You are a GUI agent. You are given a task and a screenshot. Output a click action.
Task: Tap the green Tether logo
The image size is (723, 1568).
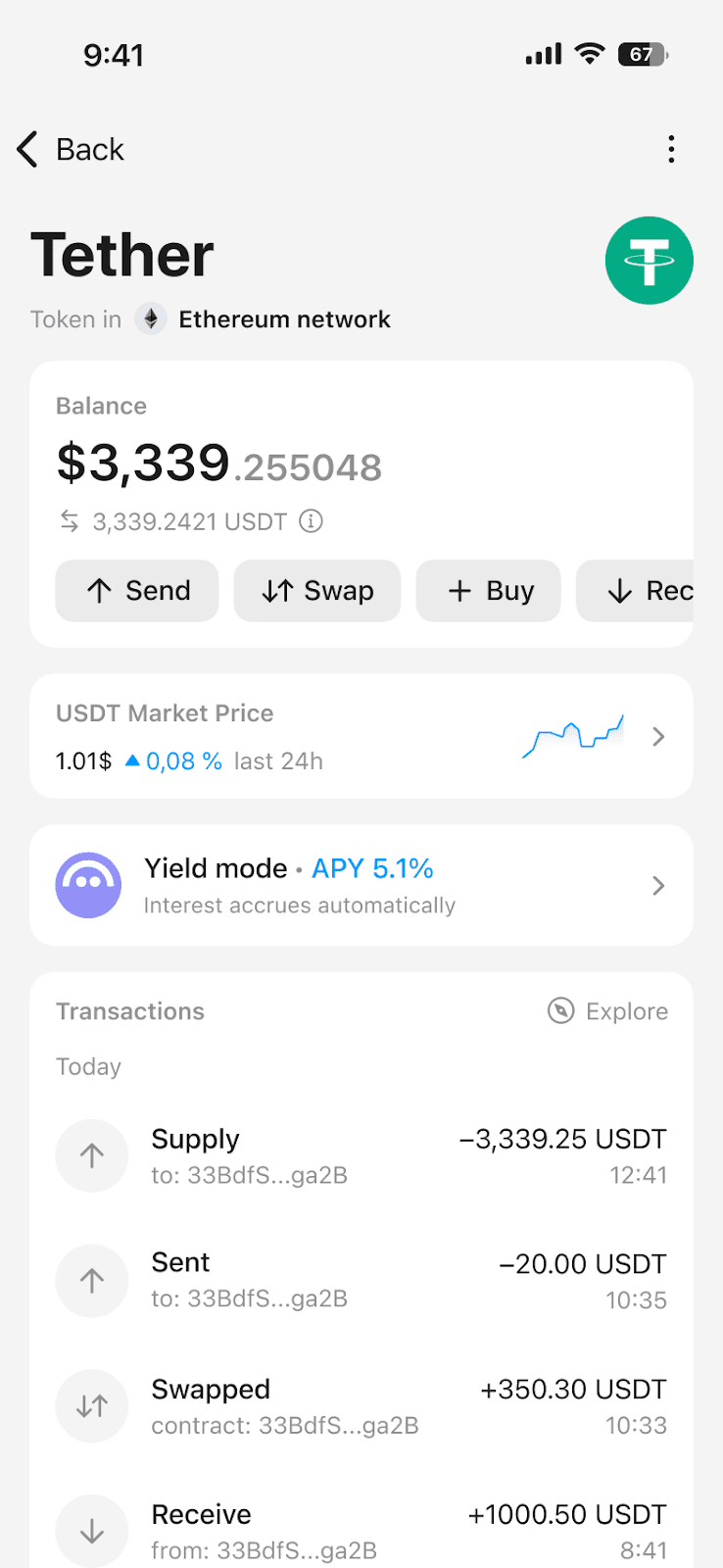(x=649, y=261)
